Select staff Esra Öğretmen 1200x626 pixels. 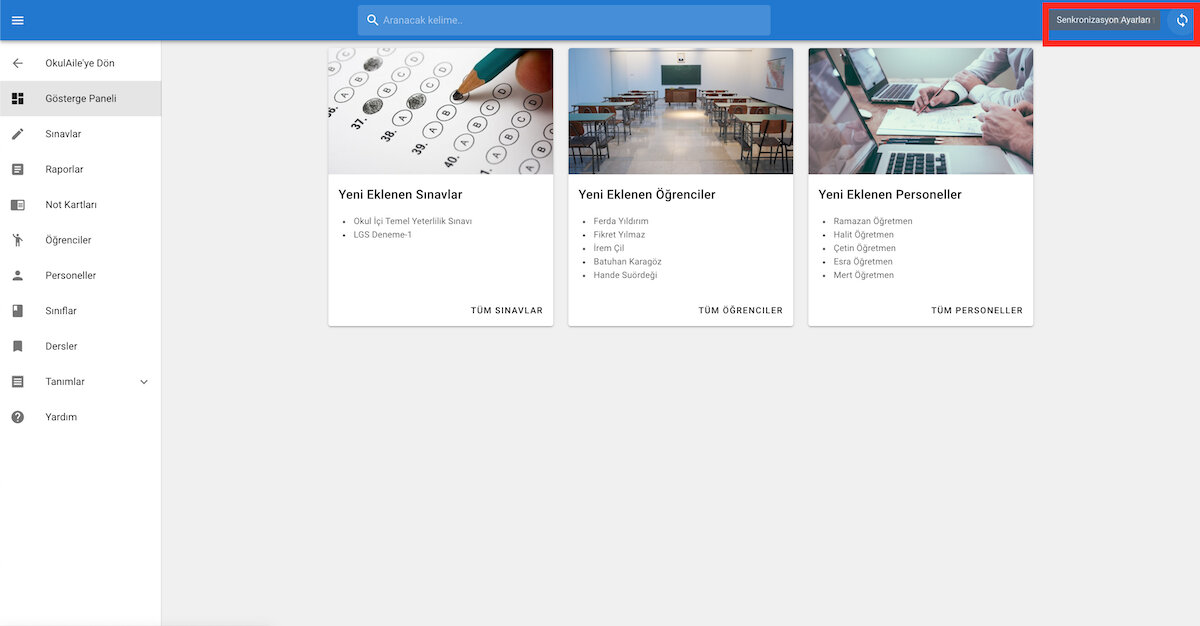[x=864, y=262]
